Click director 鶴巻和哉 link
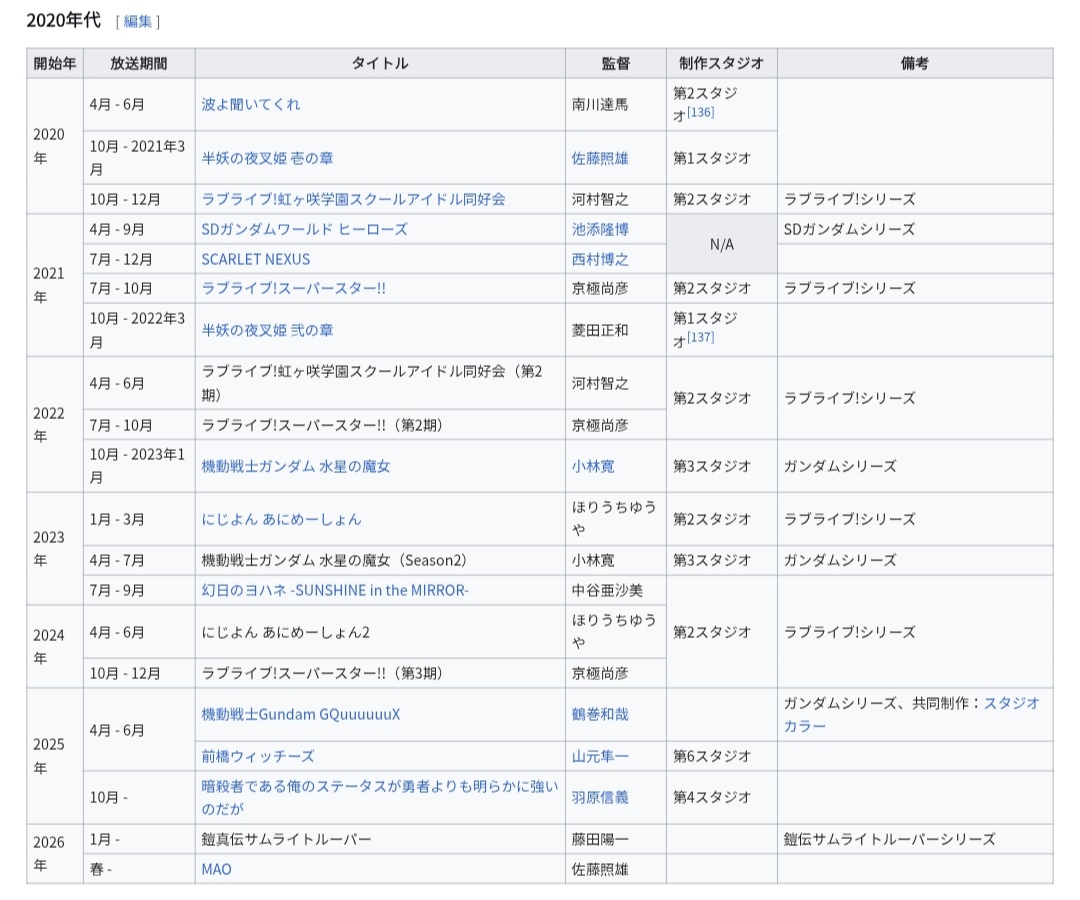Image resolution: width=1080 pixels, height=900 pixels. click(x=600, y=714)
